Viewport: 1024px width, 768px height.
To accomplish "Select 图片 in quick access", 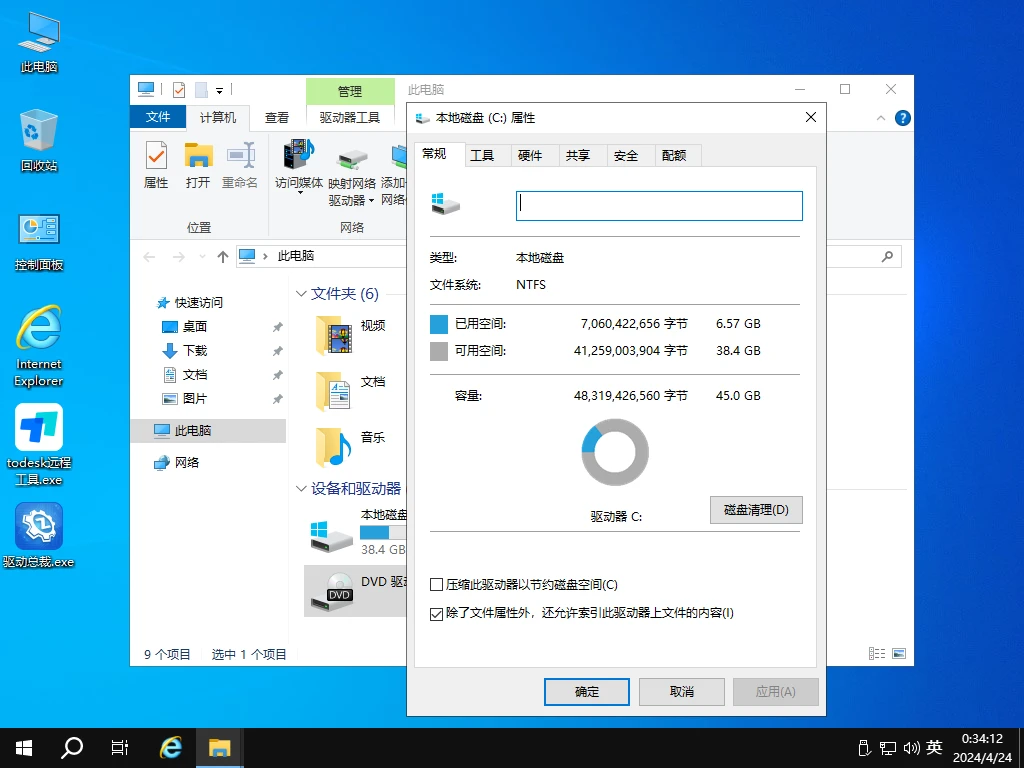I will [x=195, y=398].
